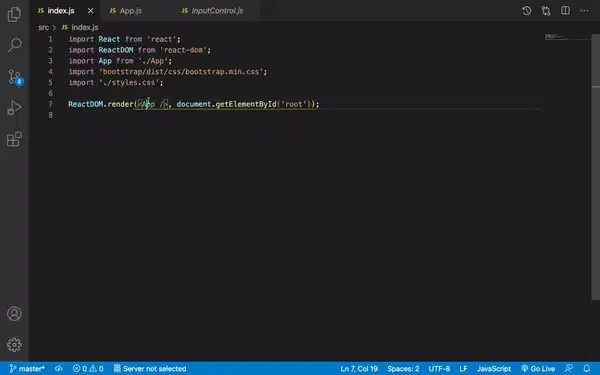The image size is (600, 375).
Task: Close the index.js editor tab
Action: click(90, 11)
